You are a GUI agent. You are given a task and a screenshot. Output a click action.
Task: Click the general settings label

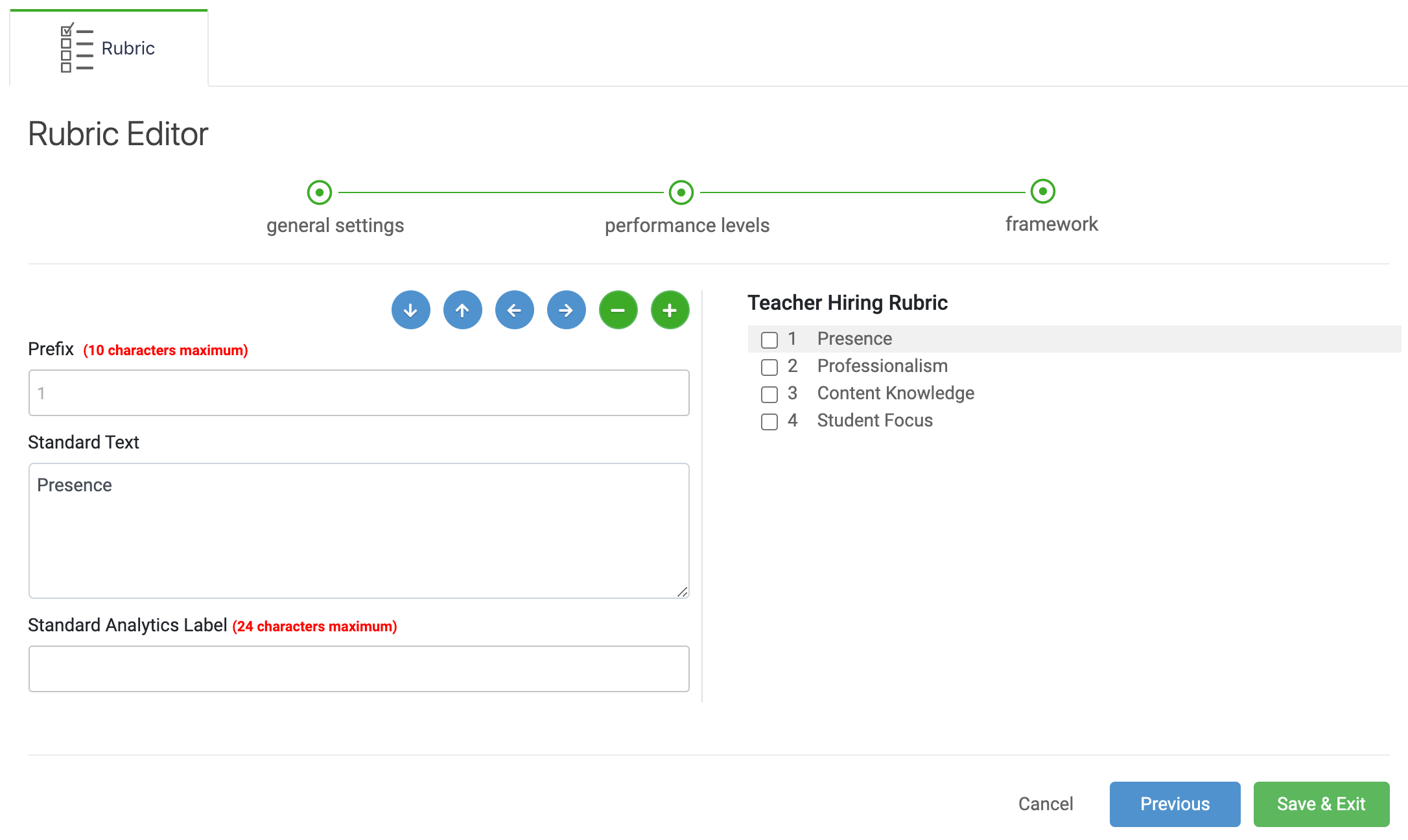coord(335,226)
